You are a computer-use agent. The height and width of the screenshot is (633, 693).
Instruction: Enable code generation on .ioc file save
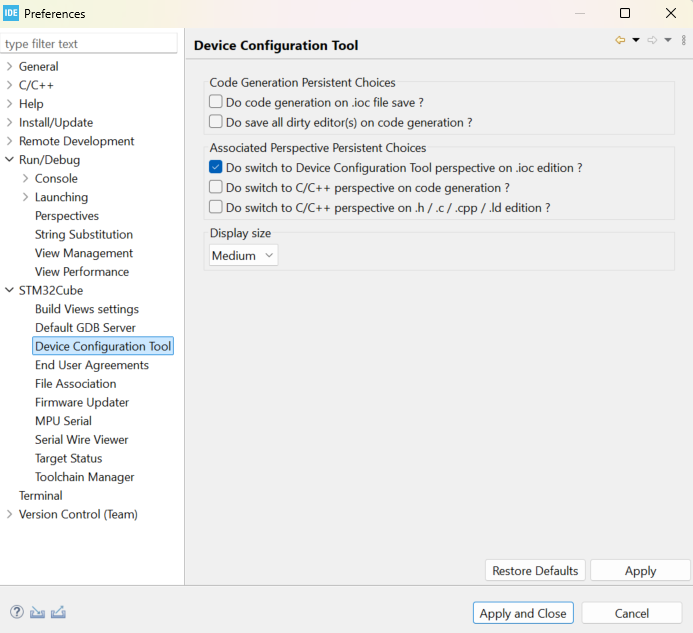pos(216,102)
